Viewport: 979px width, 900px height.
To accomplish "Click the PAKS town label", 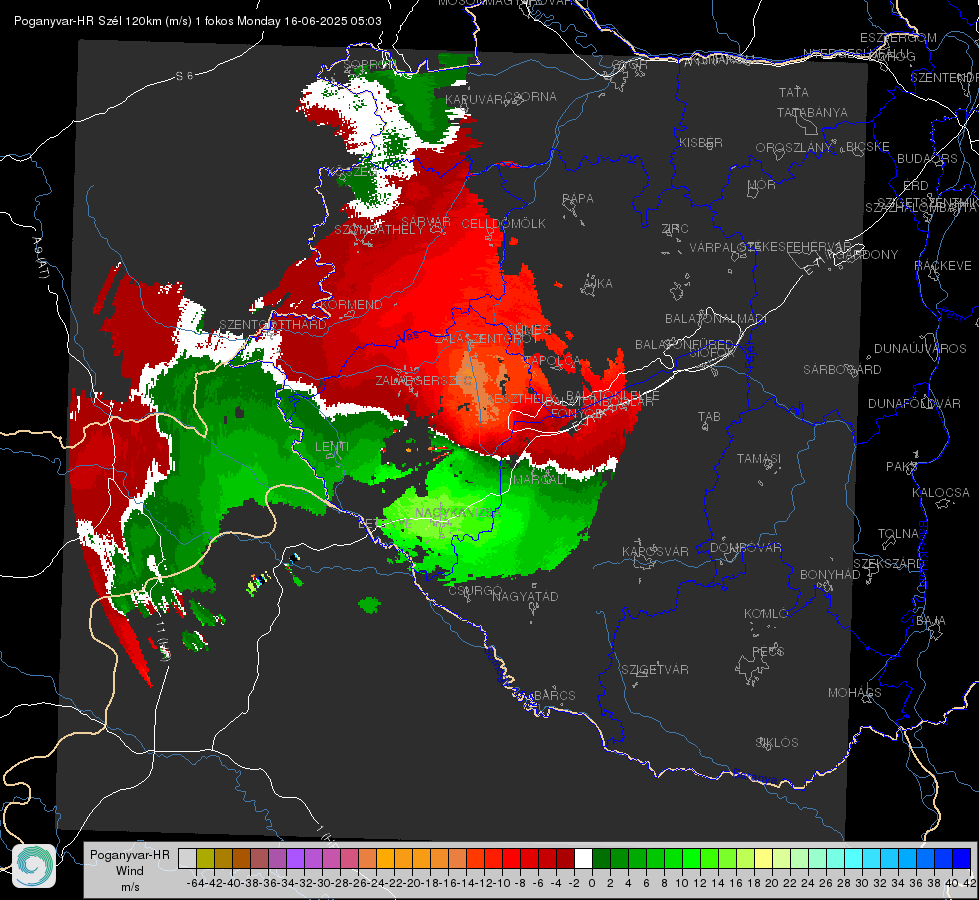I will [x=902, y=467].
